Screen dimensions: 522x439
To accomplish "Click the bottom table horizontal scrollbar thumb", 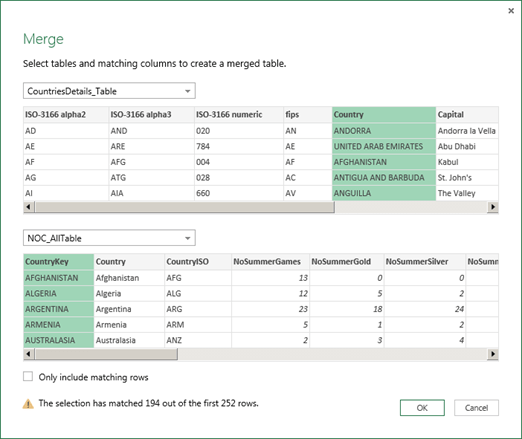I will pyautogui.click(x=106, y=354).
